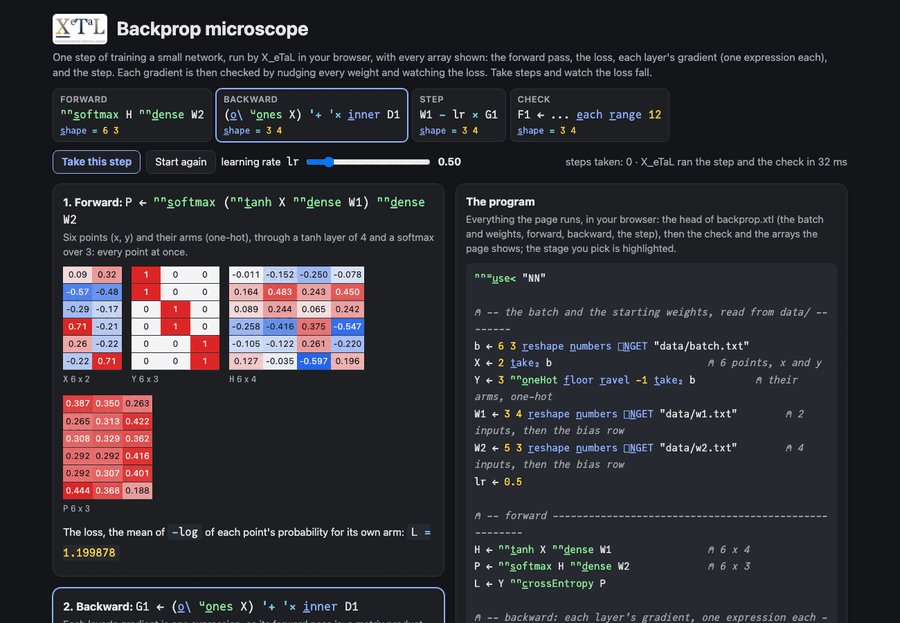Select the BACKWARD stage card
Viewport: 900px width, 623px height.
312,115
